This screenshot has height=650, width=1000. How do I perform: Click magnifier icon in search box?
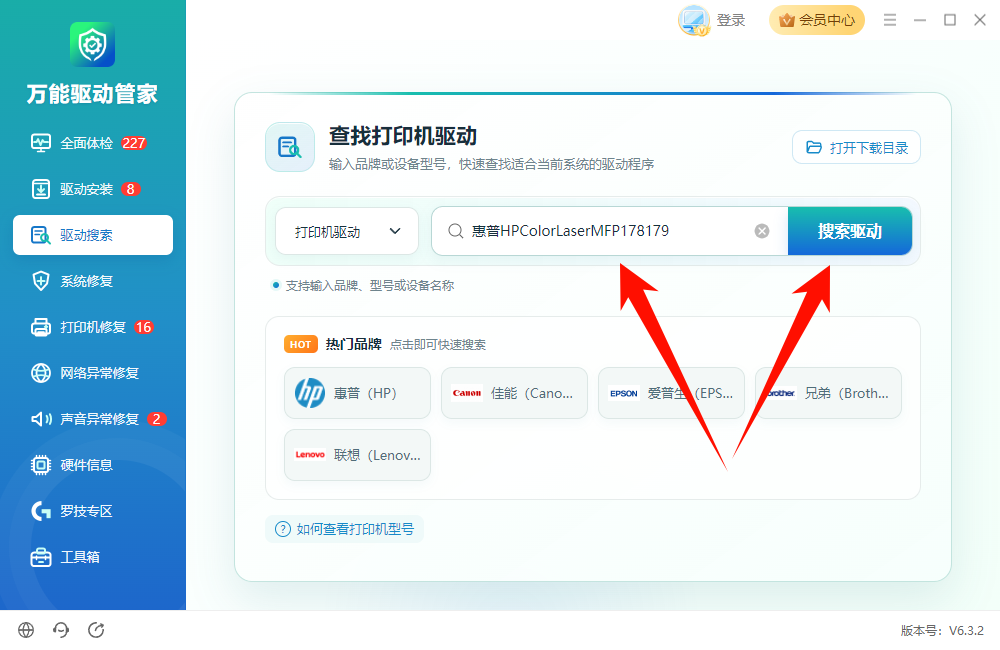(455, 231)
